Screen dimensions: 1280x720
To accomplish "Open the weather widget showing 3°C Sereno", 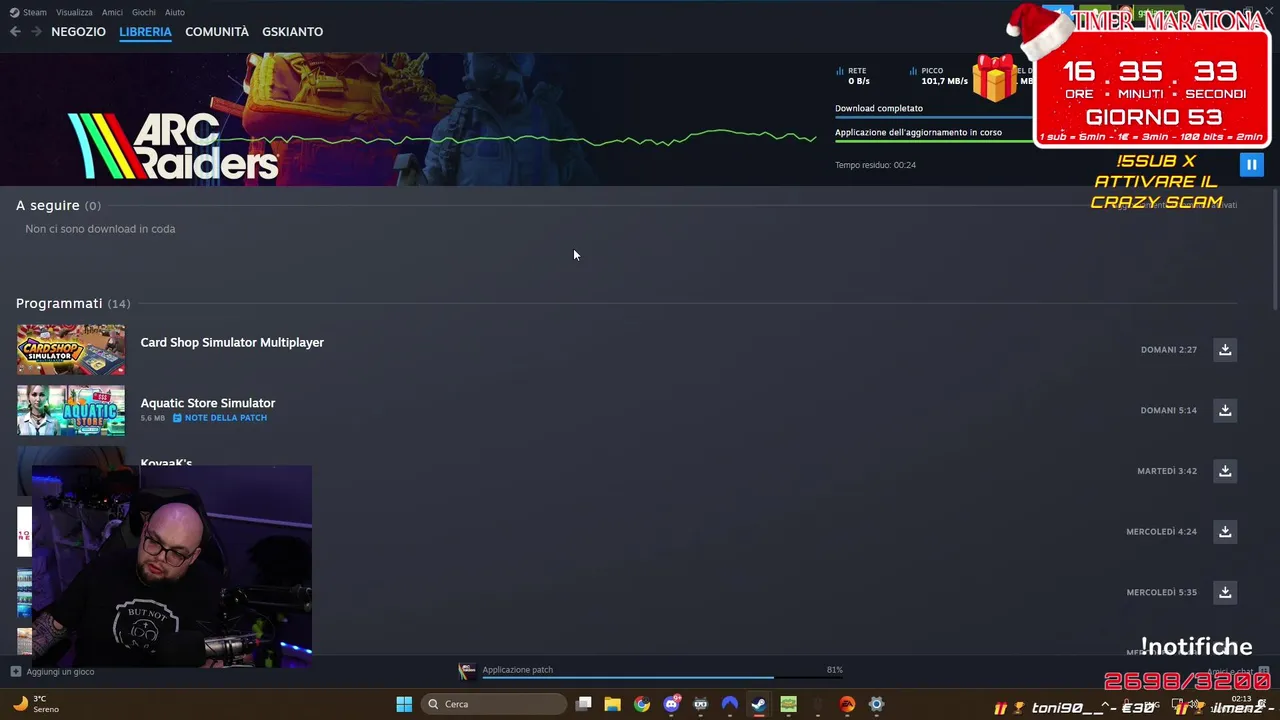I will 35,704.
